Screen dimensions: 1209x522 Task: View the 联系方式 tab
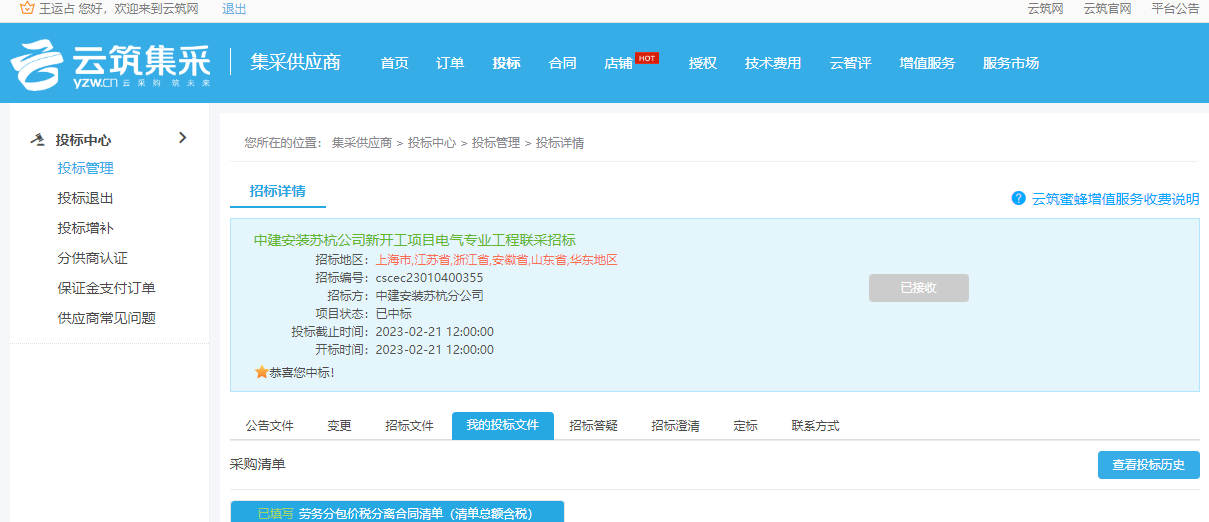[x=815, y=425]
